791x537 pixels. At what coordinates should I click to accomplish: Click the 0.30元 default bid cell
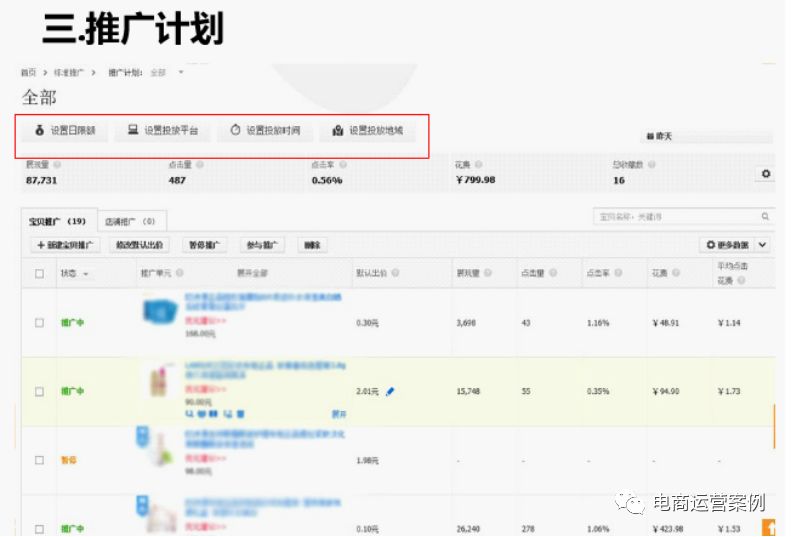tap(367, 323)
